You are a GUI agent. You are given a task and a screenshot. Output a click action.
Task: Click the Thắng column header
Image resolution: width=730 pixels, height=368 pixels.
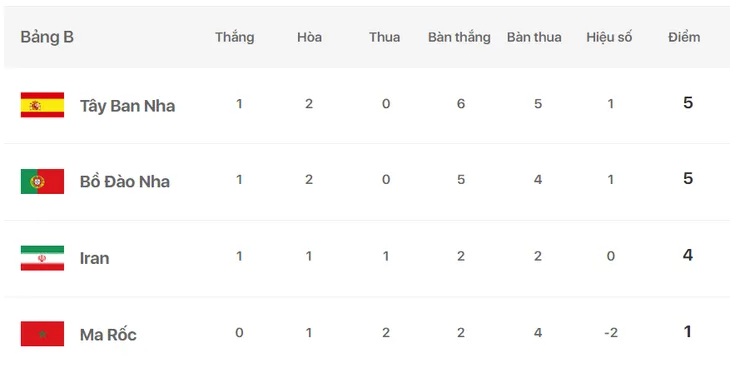pos(235,37)
